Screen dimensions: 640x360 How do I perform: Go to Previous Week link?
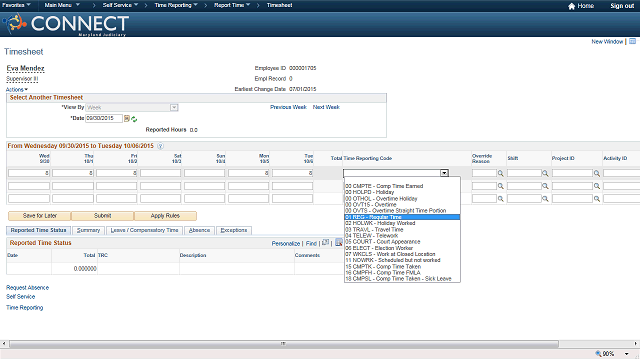(288, 107)
